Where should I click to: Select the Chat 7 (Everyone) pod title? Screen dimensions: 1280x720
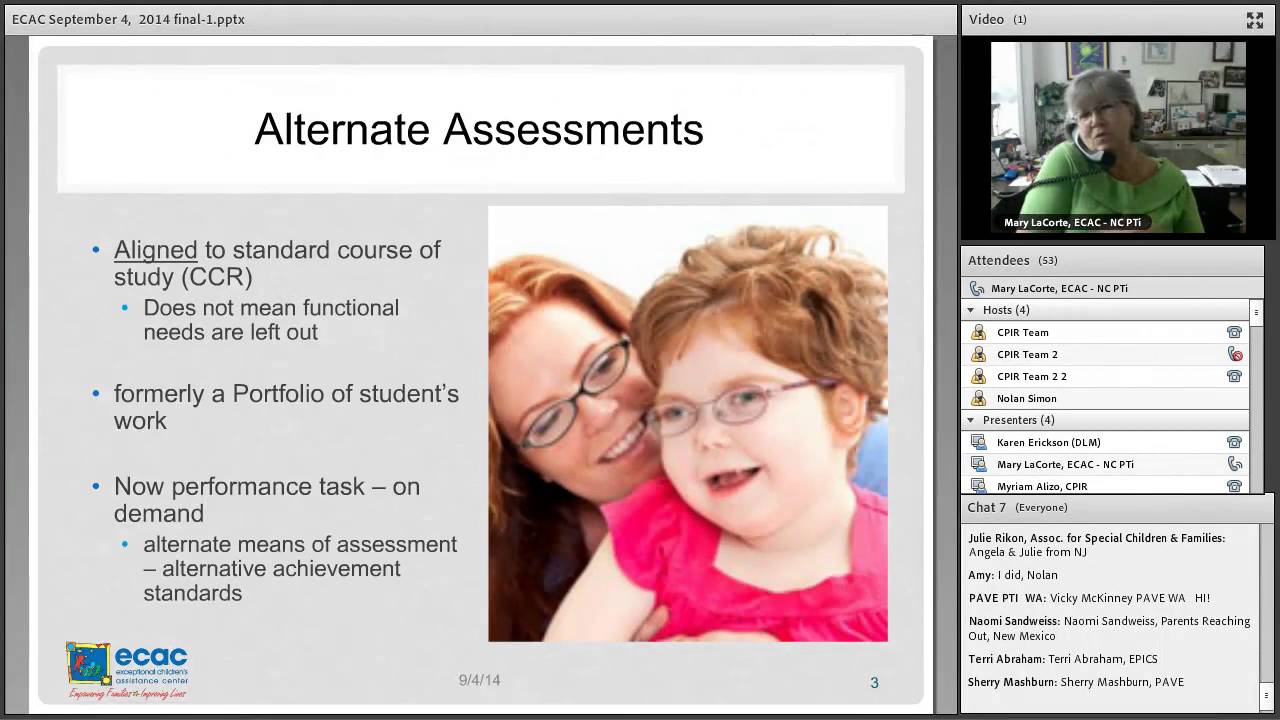point(1017,507)
